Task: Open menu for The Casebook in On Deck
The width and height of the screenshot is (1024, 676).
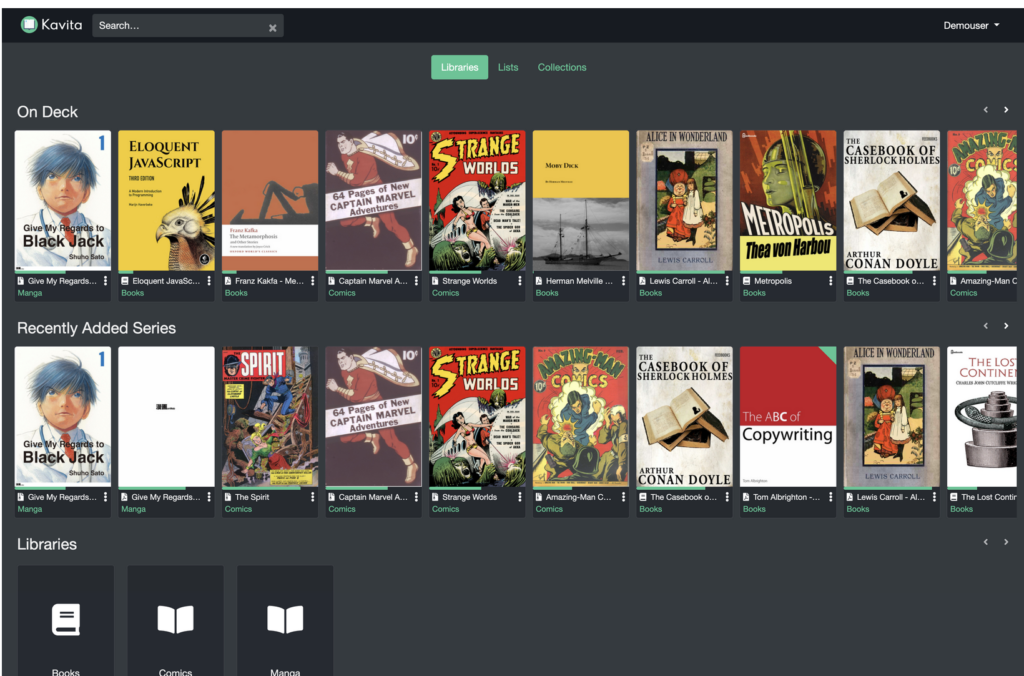Action: tap(935, 281)
